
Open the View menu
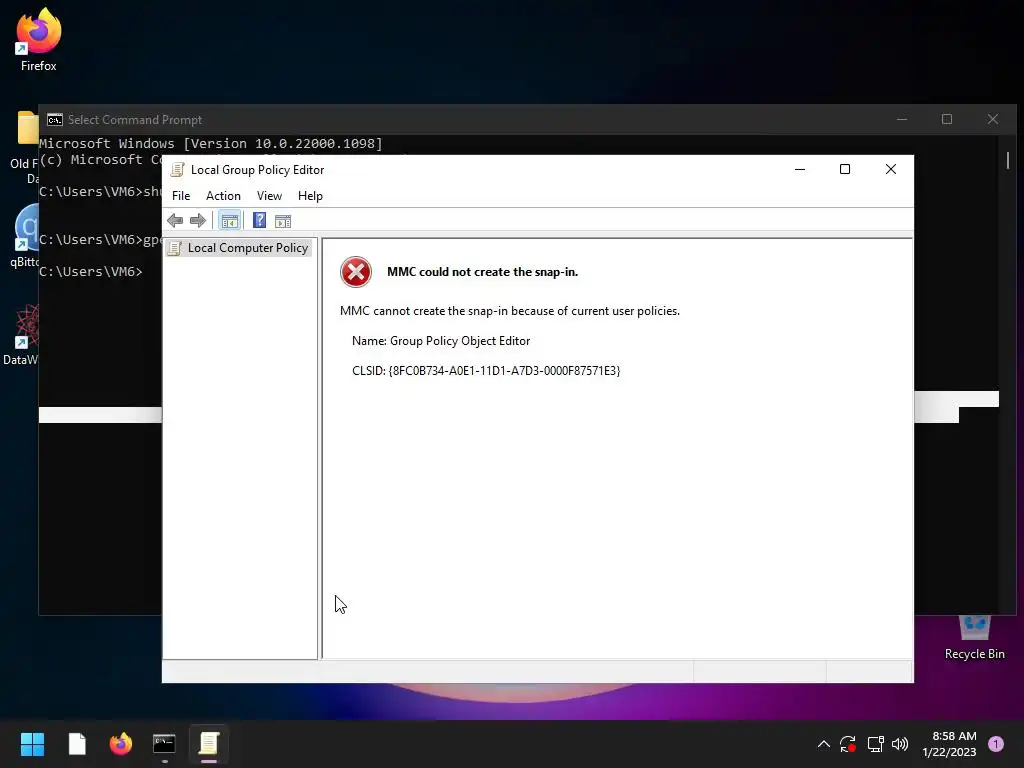tap(269, 196)
